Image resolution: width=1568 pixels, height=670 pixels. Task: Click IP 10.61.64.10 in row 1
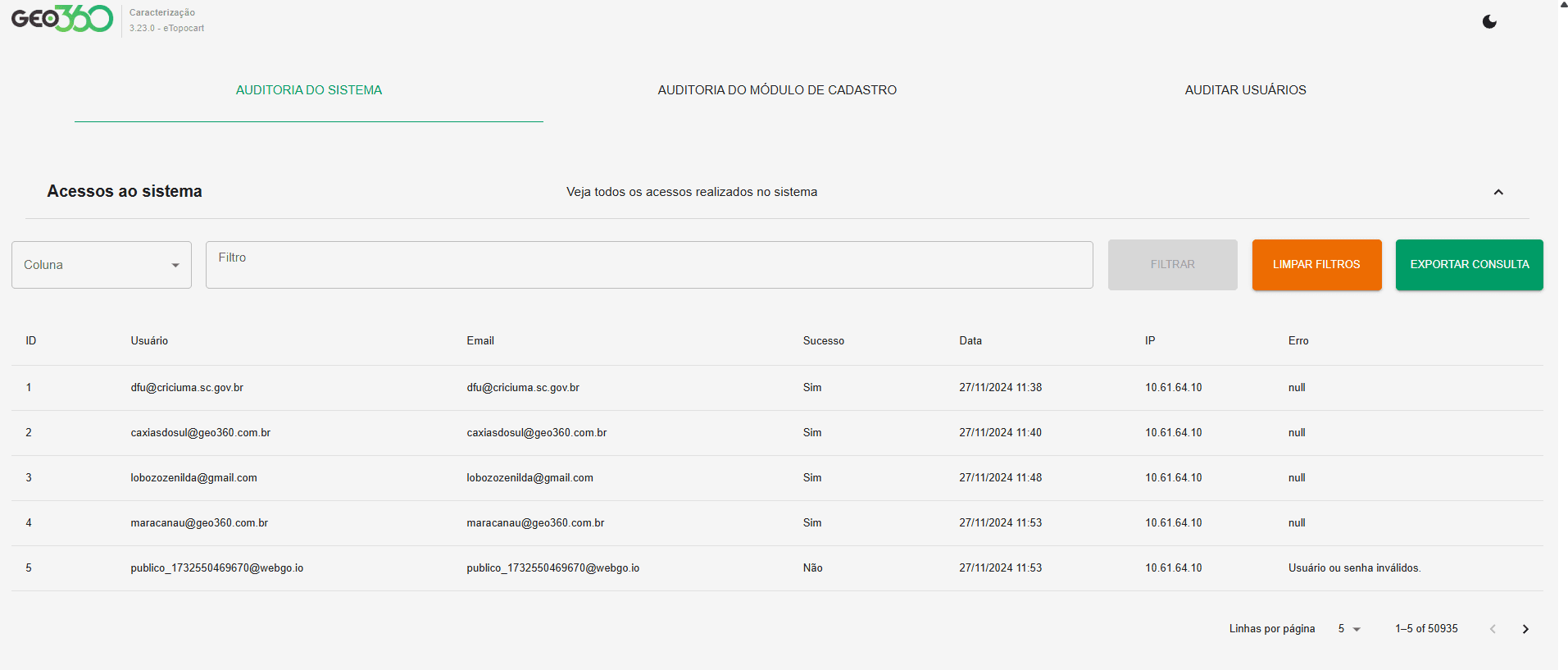[1174, 388]
